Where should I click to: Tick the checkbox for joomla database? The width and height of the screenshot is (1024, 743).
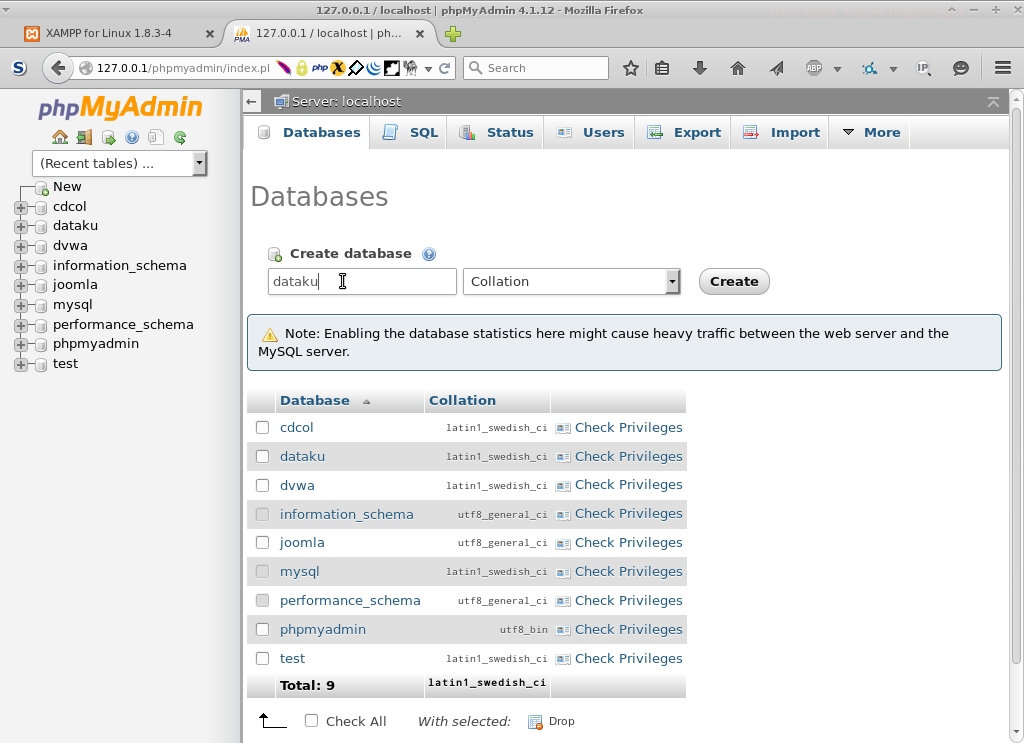click(x=263, y=543)
